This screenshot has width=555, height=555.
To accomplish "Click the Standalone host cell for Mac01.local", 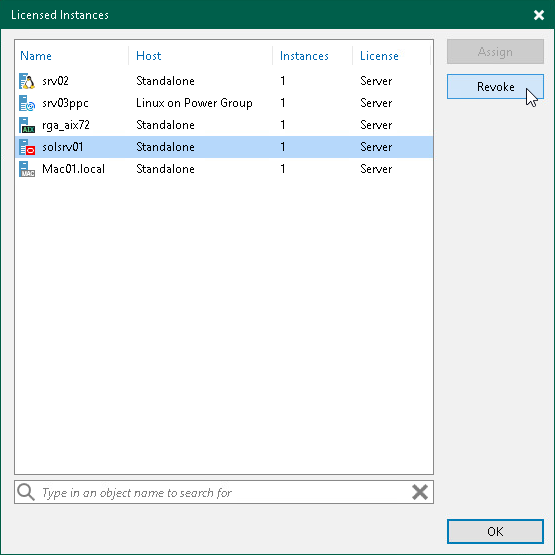I will (x=165, y=169).
